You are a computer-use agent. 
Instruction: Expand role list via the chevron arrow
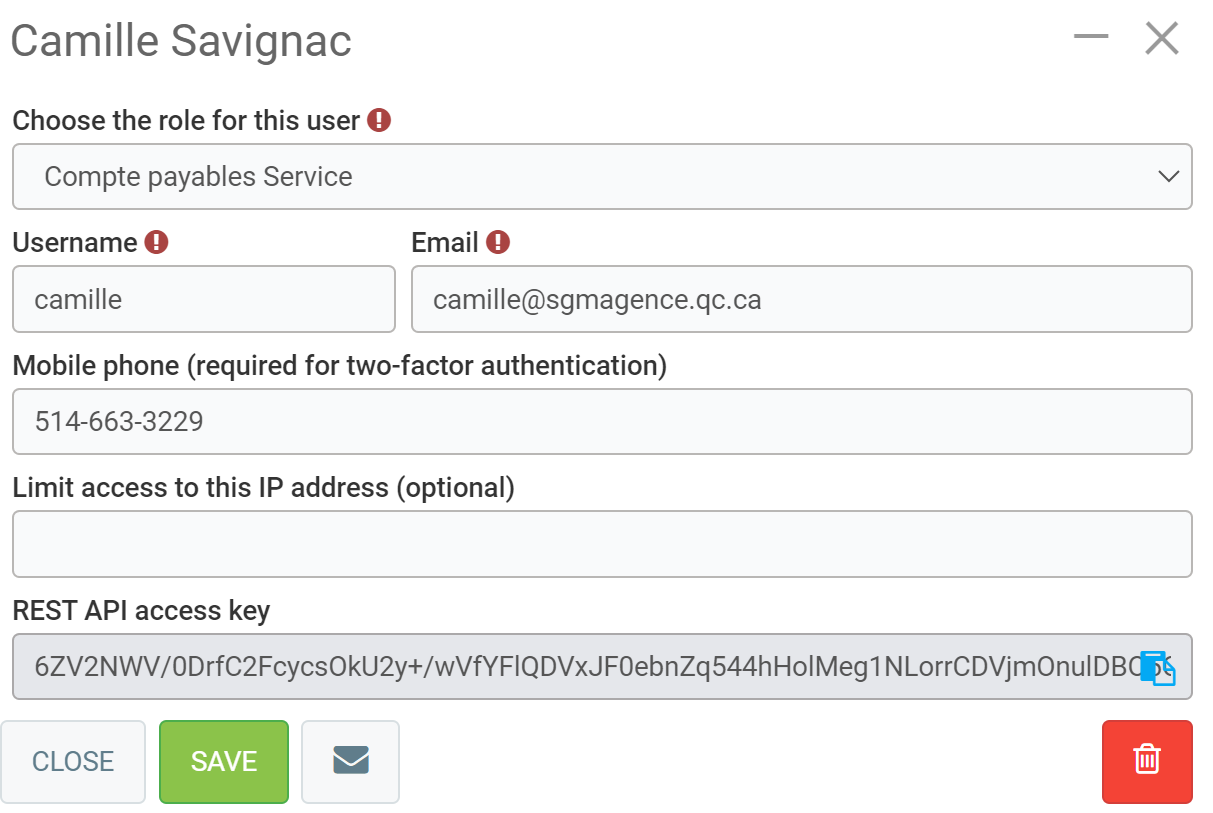pos(1167,177)
